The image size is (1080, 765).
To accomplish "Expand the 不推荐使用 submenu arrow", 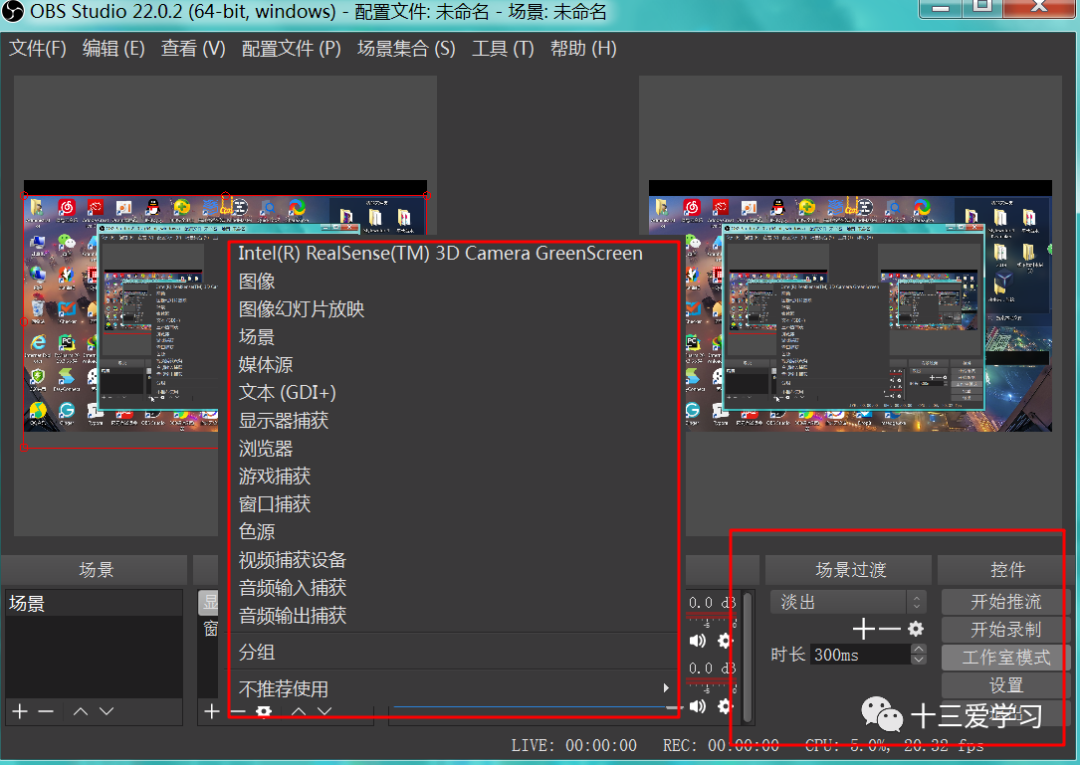I will click(665, 688).
